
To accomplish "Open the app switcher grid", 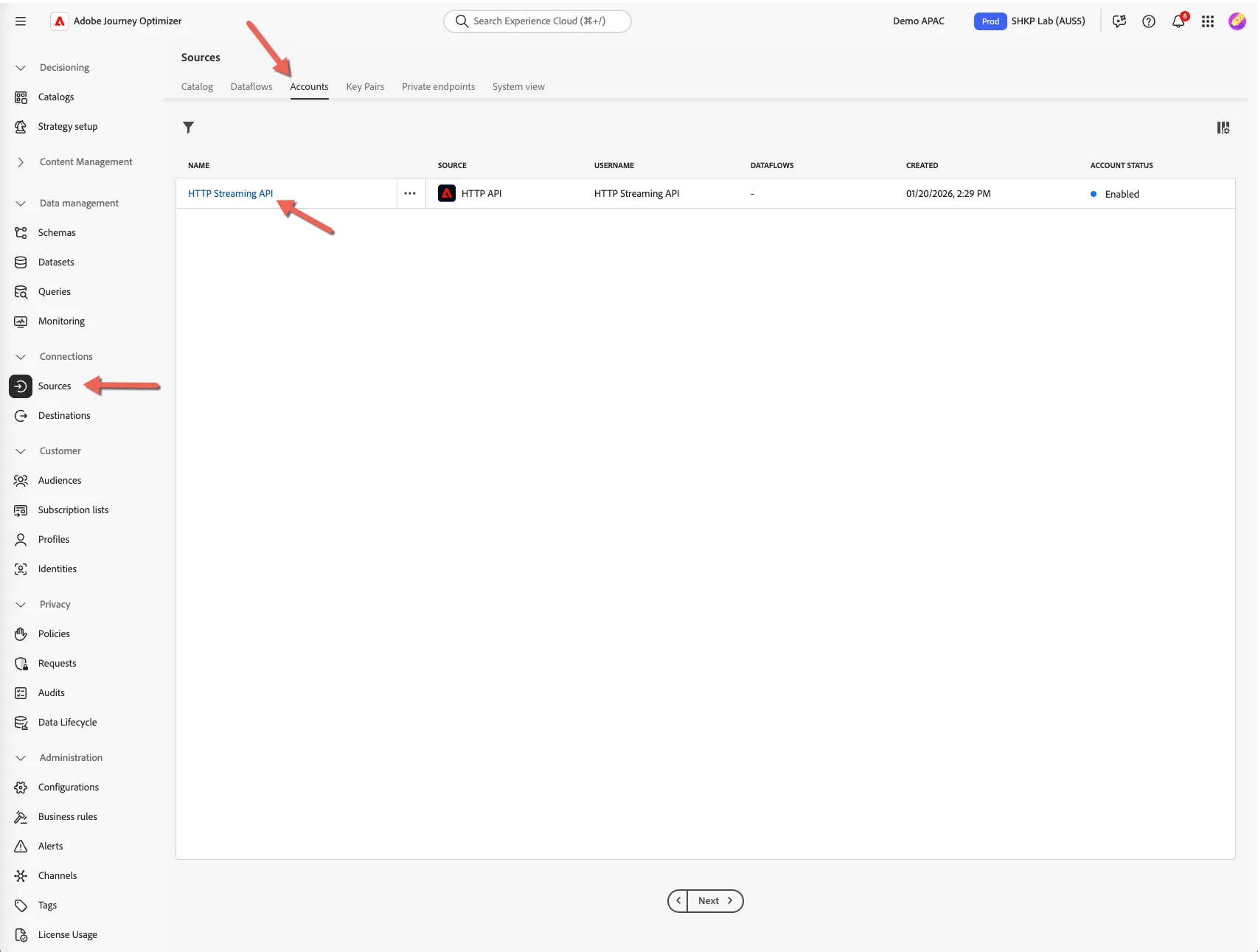I will click(x=1208, y=21).
